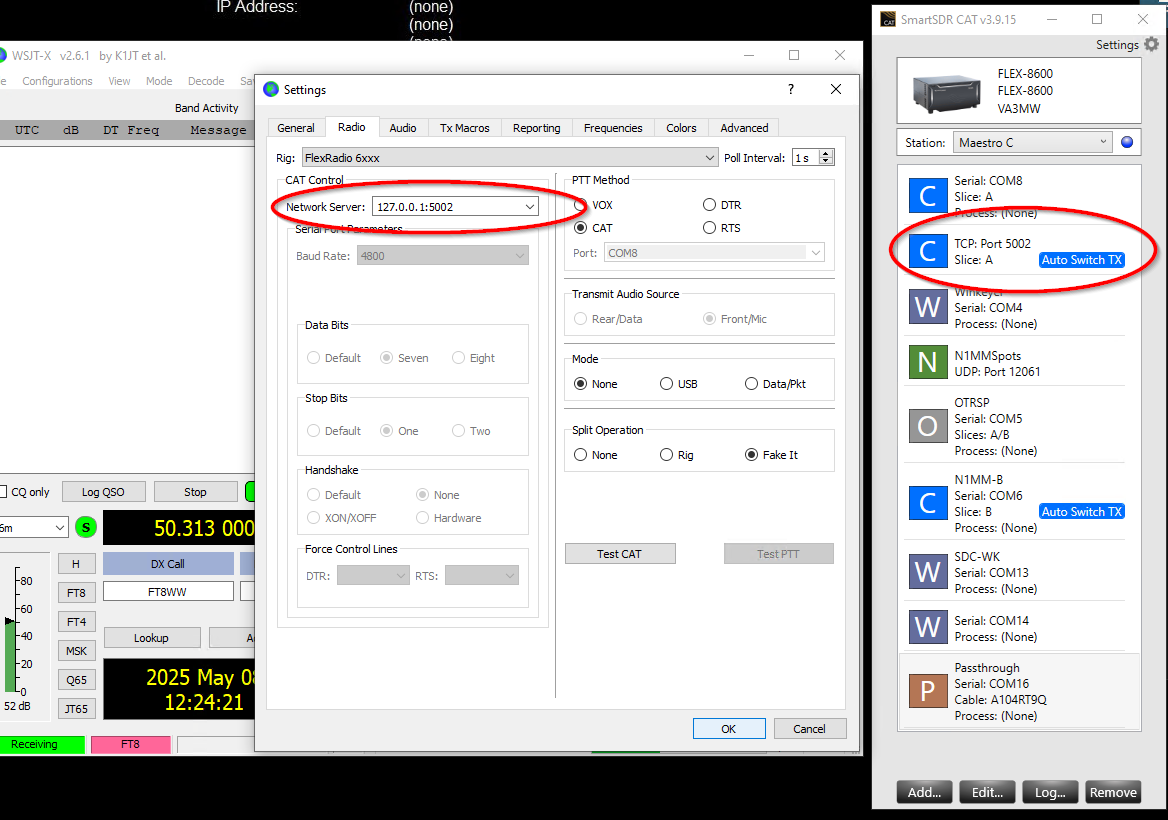Click the Test CAT button
The width and height of the screenshot is (1168, 820).
point(620,553)
